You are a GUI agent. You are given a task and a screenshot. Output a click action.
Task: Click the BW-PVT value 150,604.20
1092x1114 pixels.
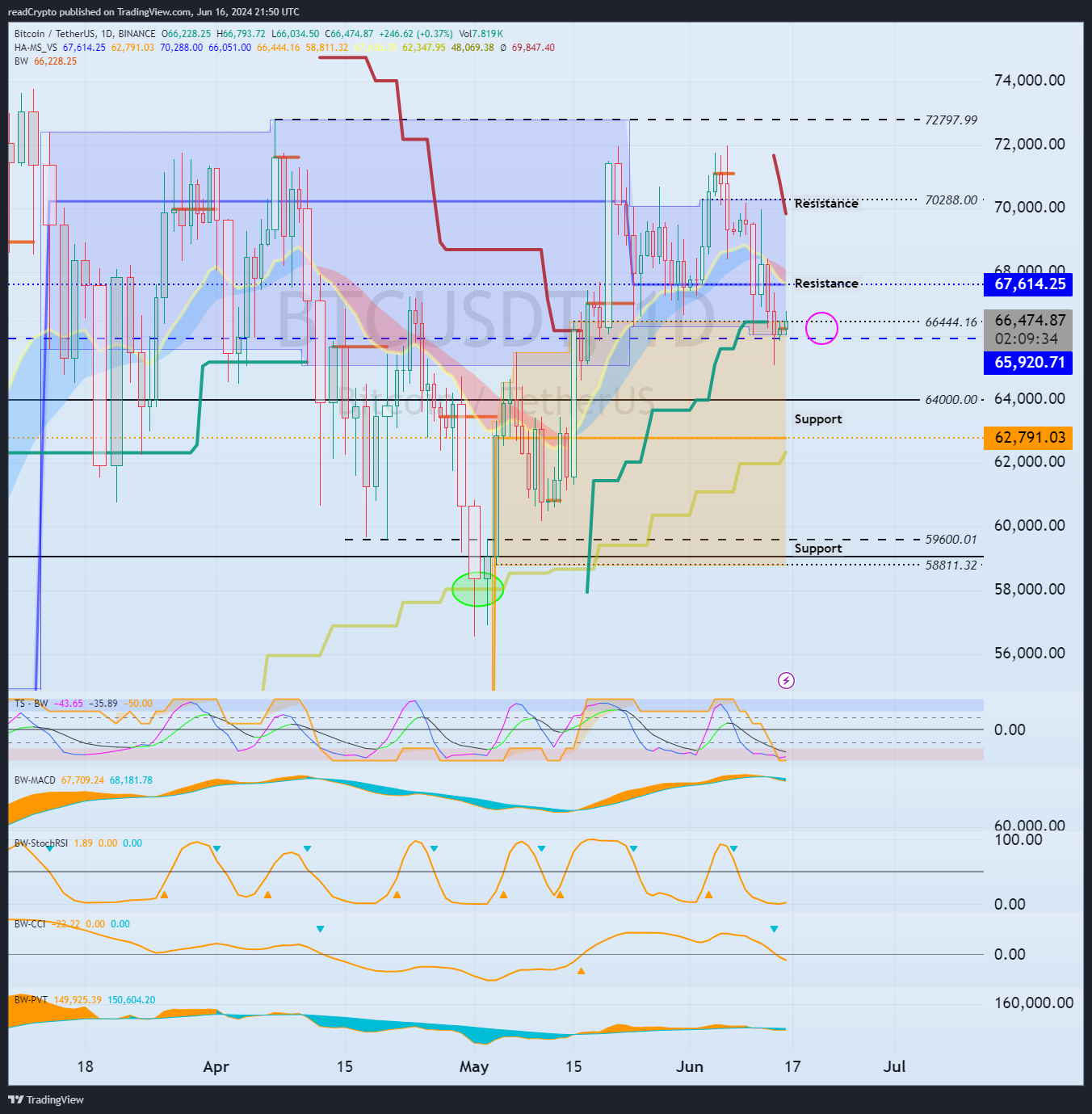[132, 1000]
